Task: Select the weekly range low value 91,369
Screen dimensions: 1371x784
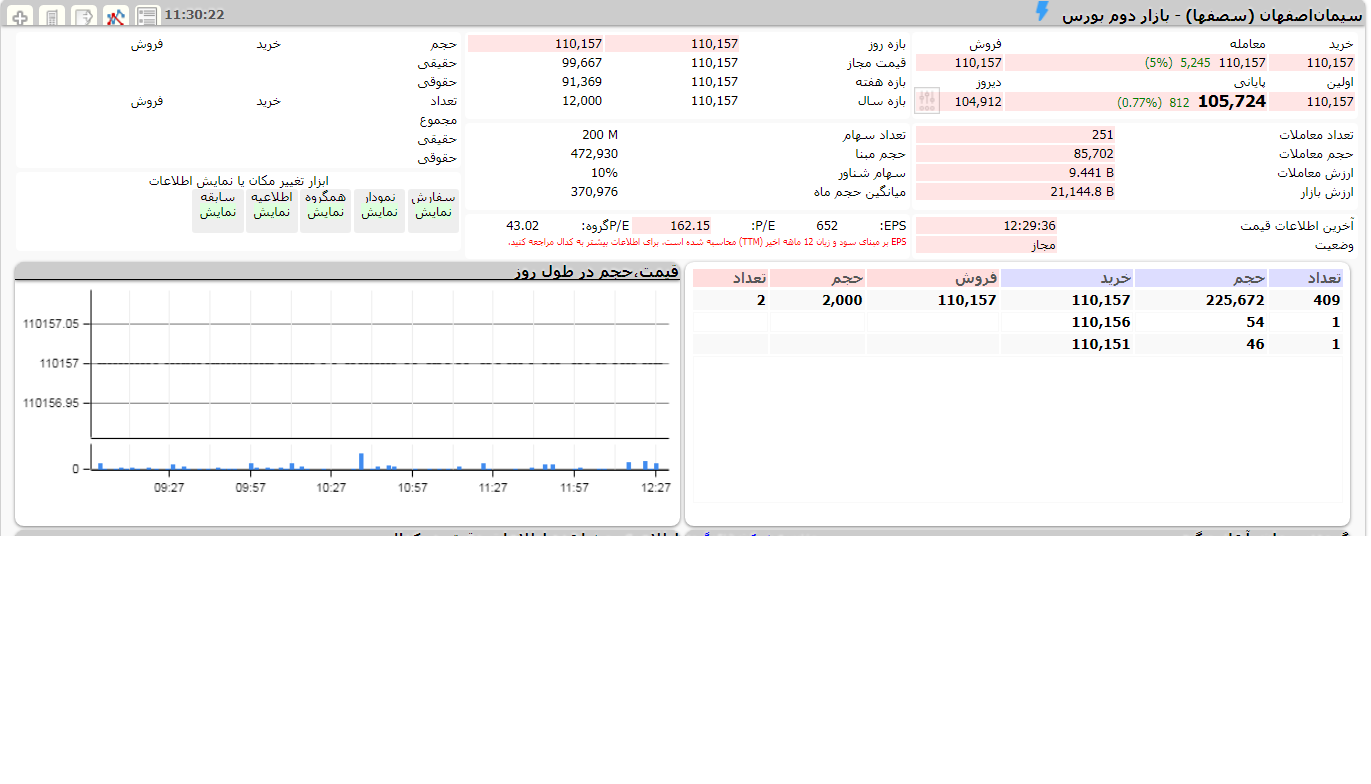Action: [582, 82]
